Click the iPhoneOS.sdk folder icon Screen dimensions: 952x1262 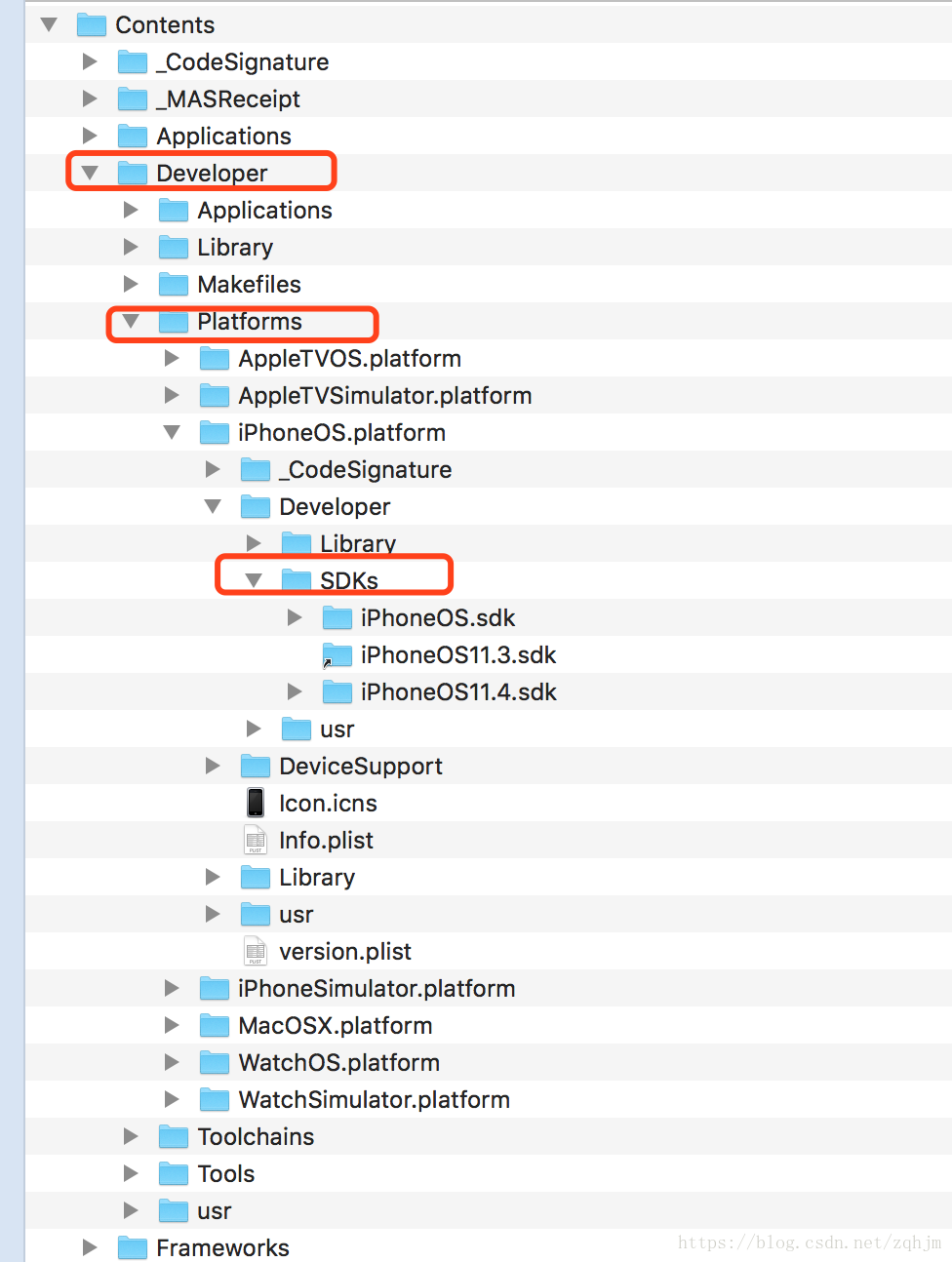point(337,617)
